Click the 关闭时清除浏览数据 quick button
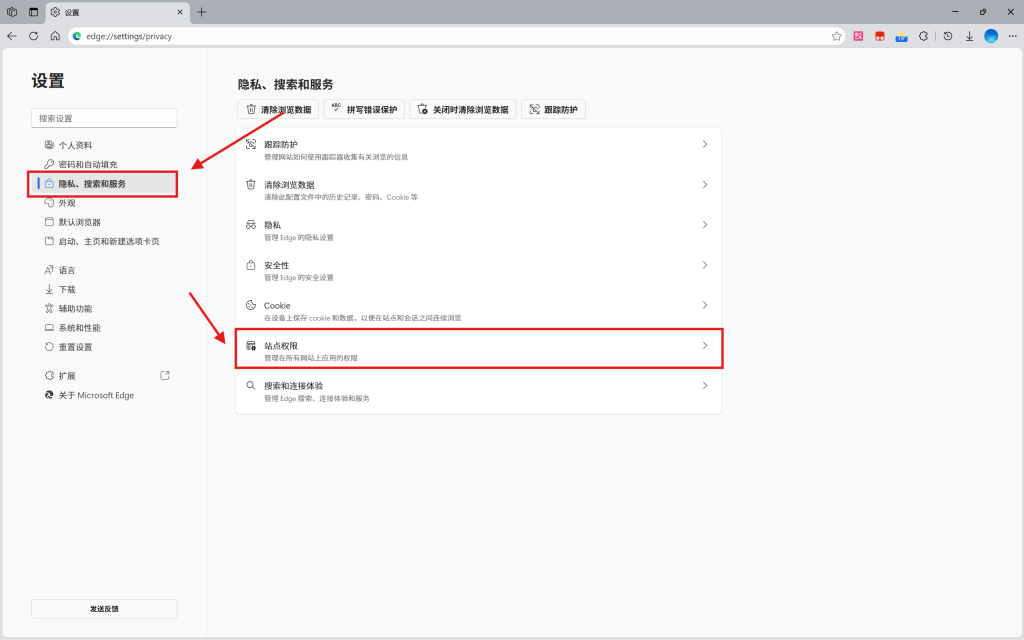Viewport: 1024px width, 640px height. (x=463, y=109)
